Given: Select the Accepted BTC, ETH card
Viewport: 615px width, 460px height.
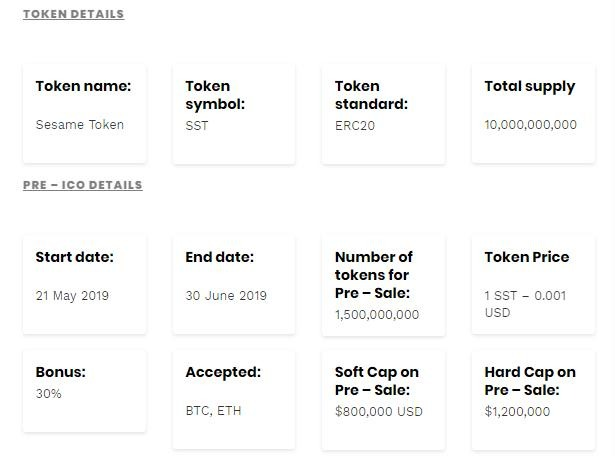Looking at the screenshot, I should [234, 400].
